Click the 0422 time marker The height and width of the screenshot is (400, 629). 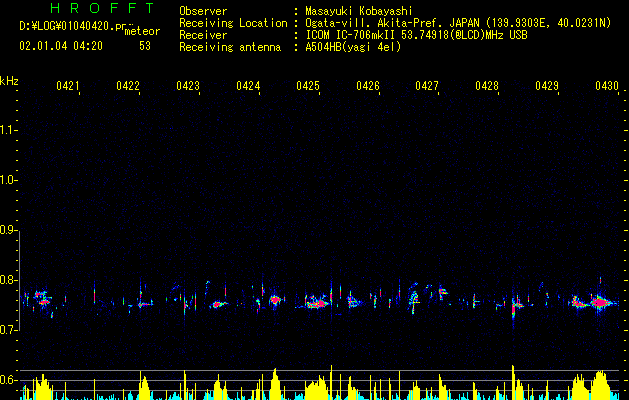point(128,86)
